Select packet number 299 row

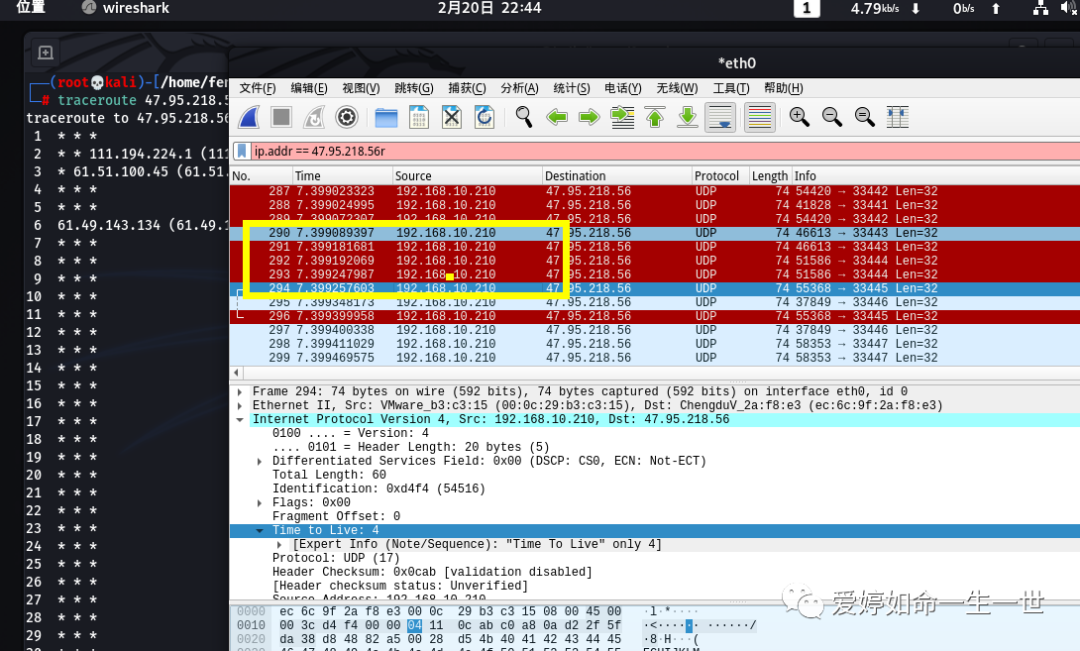(654, 358)
